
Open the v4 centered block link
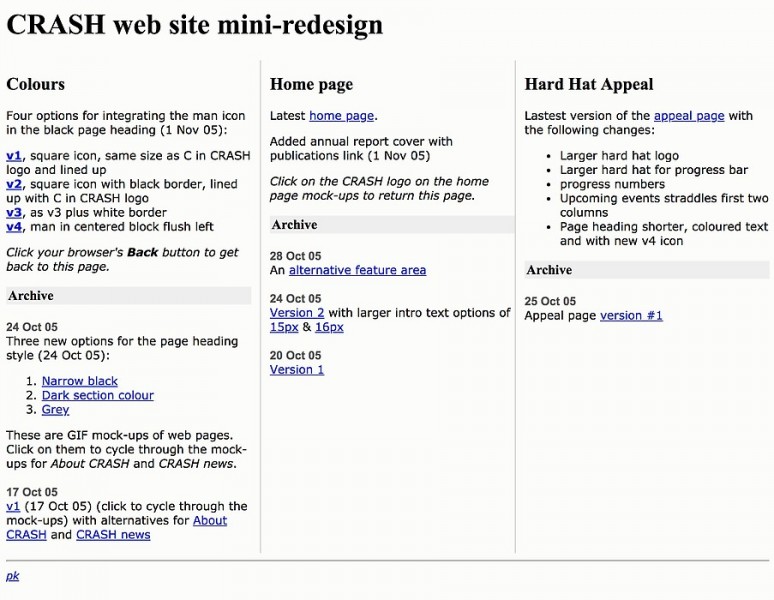(x=14, y=227)
